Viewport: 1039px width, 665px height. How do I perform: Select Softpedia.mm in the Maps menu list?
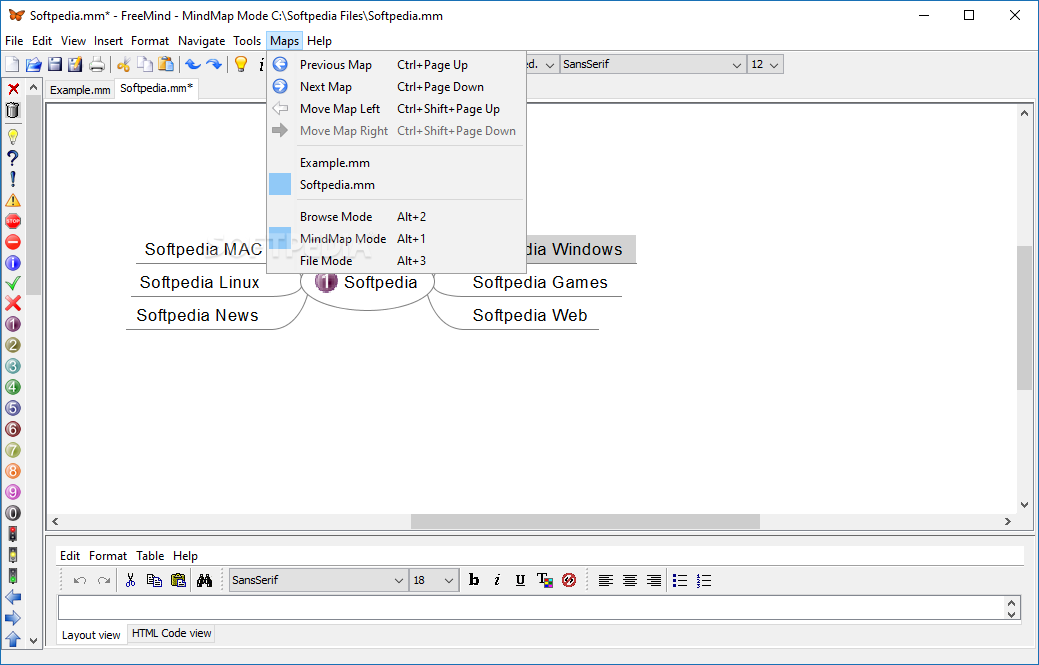tap(396, 185)
